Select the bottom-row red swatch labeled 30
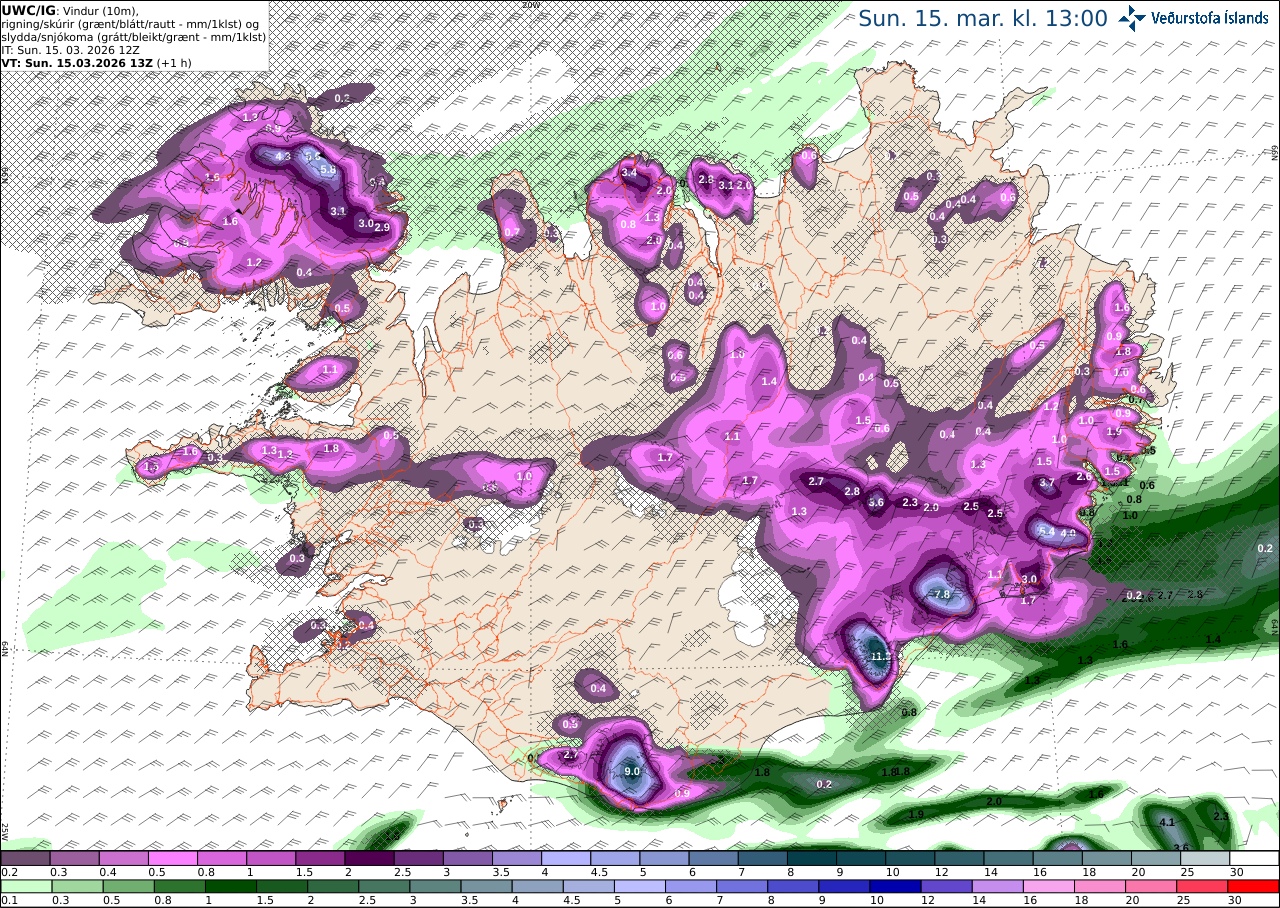This screenshot has height=908, width=1280. pyautogui.click(x=1254, y=886)
